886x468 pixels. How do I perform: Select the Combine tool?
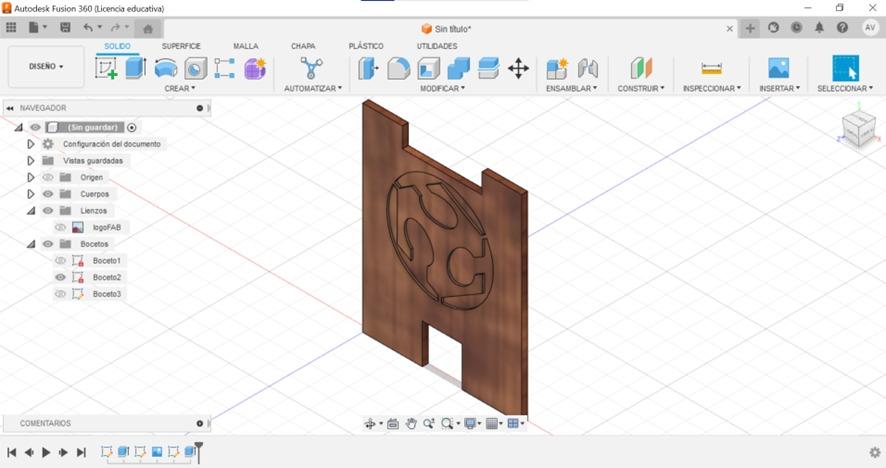(458, 68)
